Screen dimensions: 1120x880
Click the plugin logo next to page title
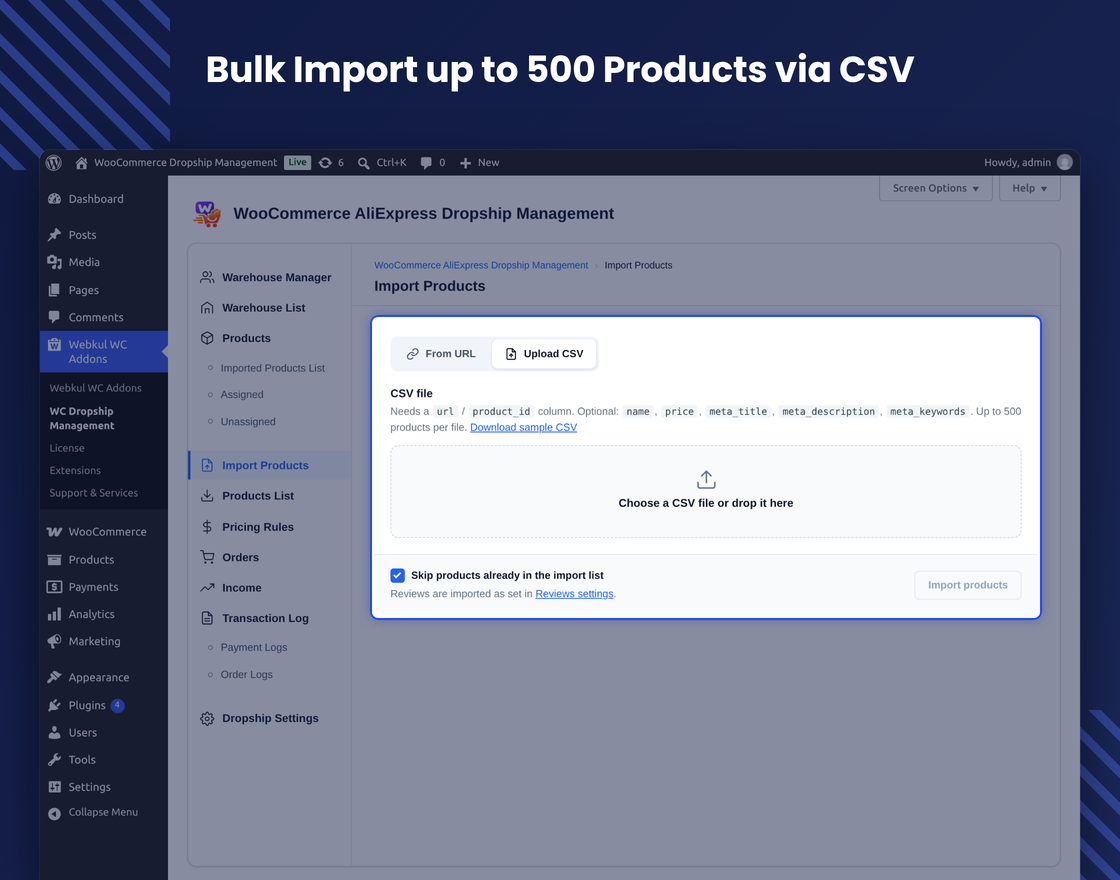[207, 214]
